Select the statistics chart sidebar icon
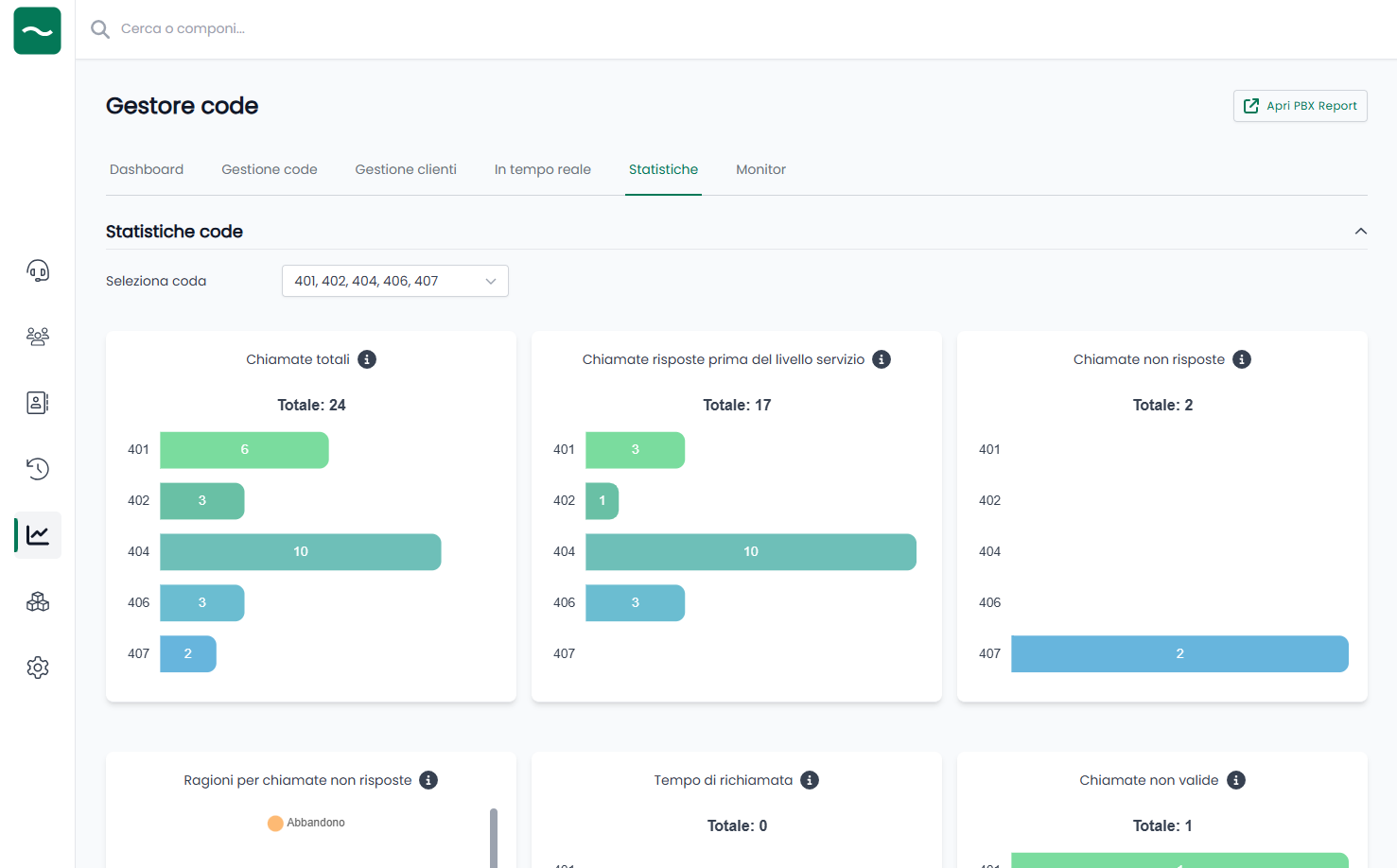The width and height of the screenshot is (1397, 868). tap(38, 535)
